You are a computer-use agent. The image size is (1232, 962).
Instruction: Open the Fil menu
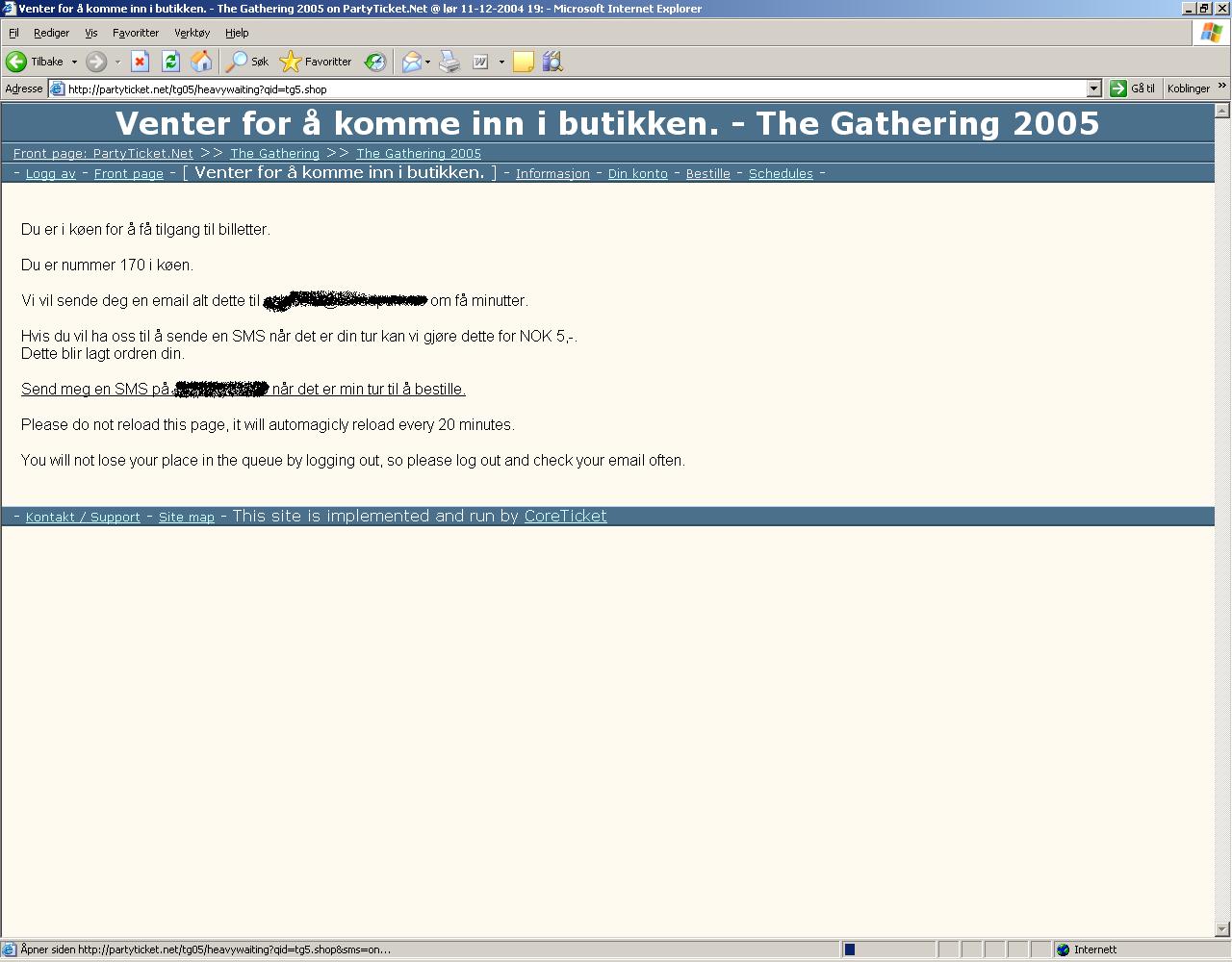point(13,33)
